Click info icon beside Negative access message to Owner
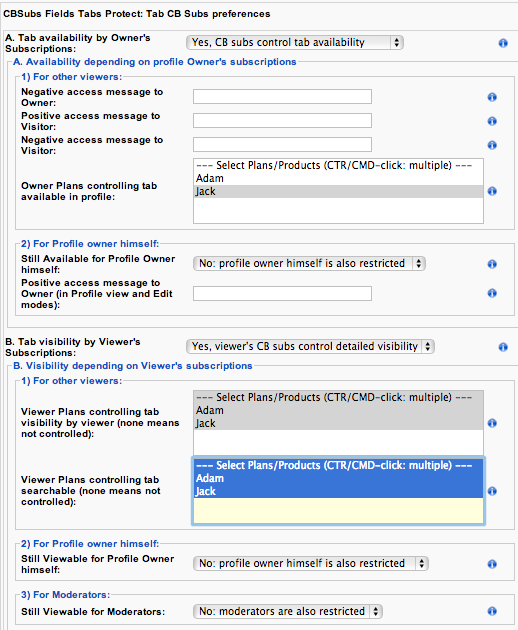Viewport: 518px width, 630px height. coord(492,97)
